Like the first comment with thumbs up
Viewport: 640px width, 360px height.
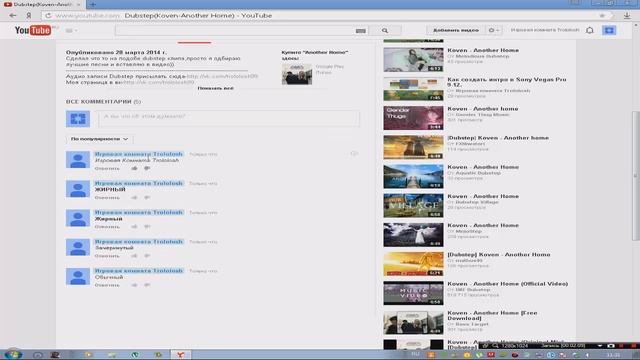(134, 168)
